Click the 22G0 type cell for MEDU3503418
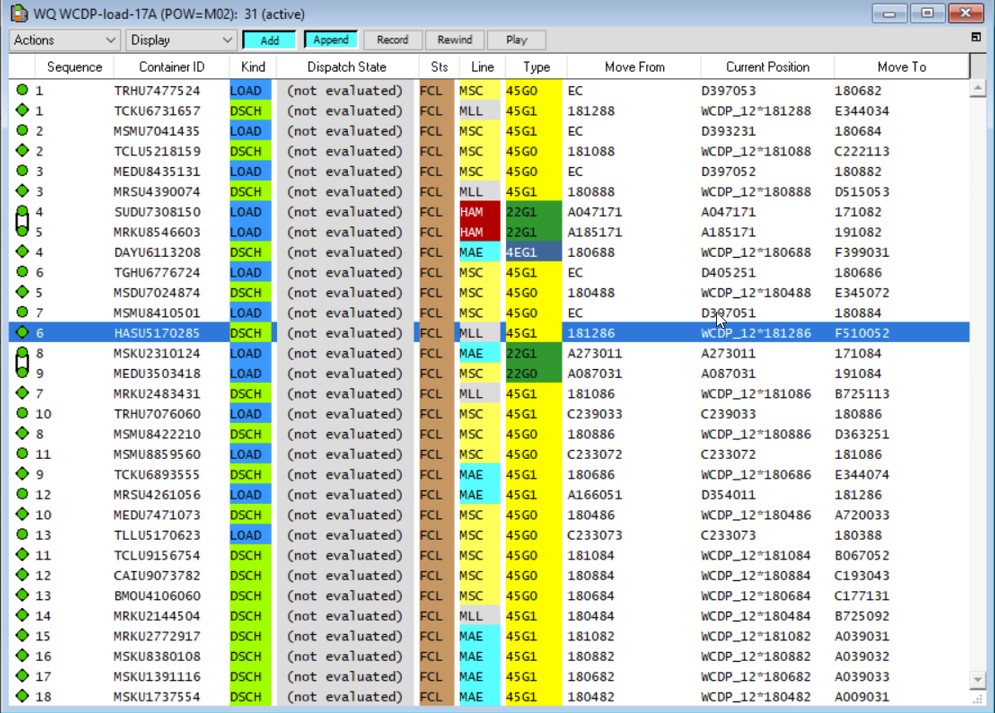Image resolution: width=995 pixels, height=713 pixels. tap(533, 374)
